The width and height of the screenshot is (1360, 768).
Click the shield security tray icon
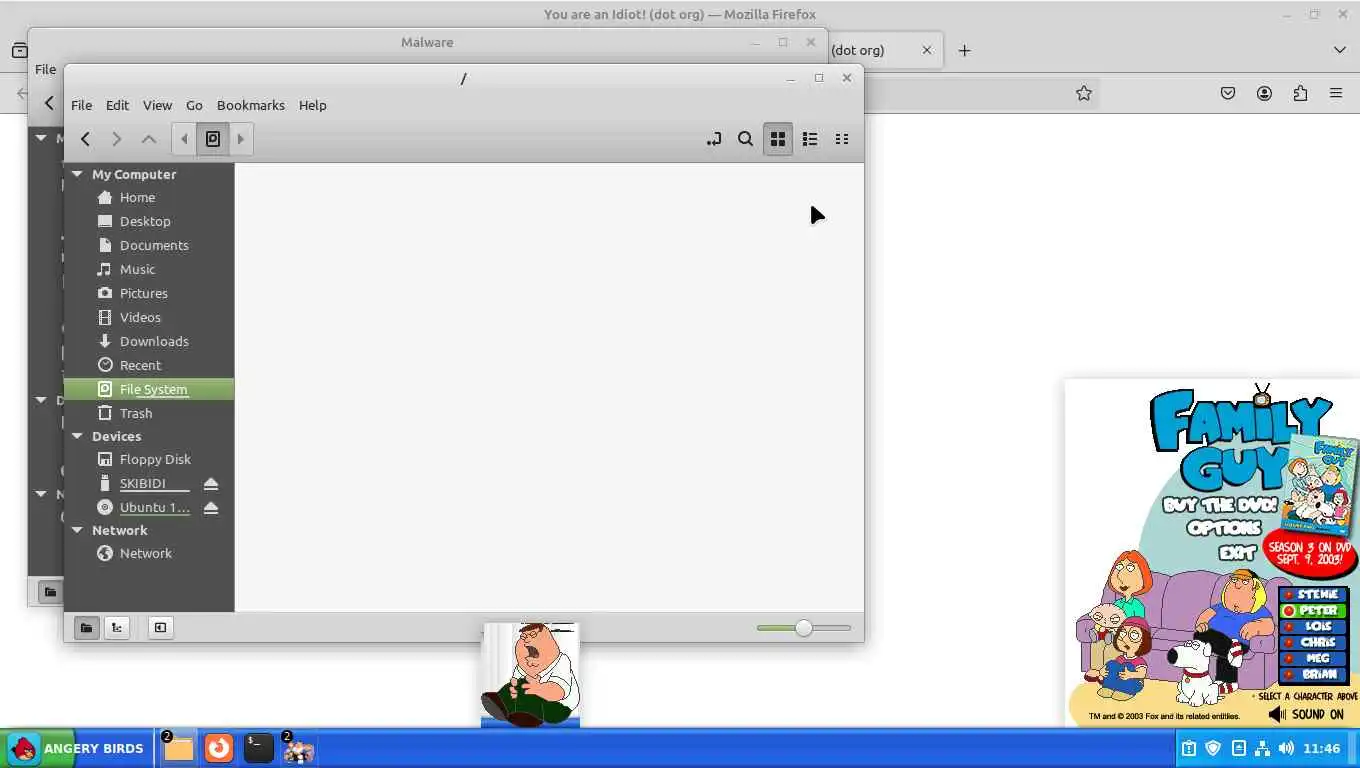coord(1213,748)
